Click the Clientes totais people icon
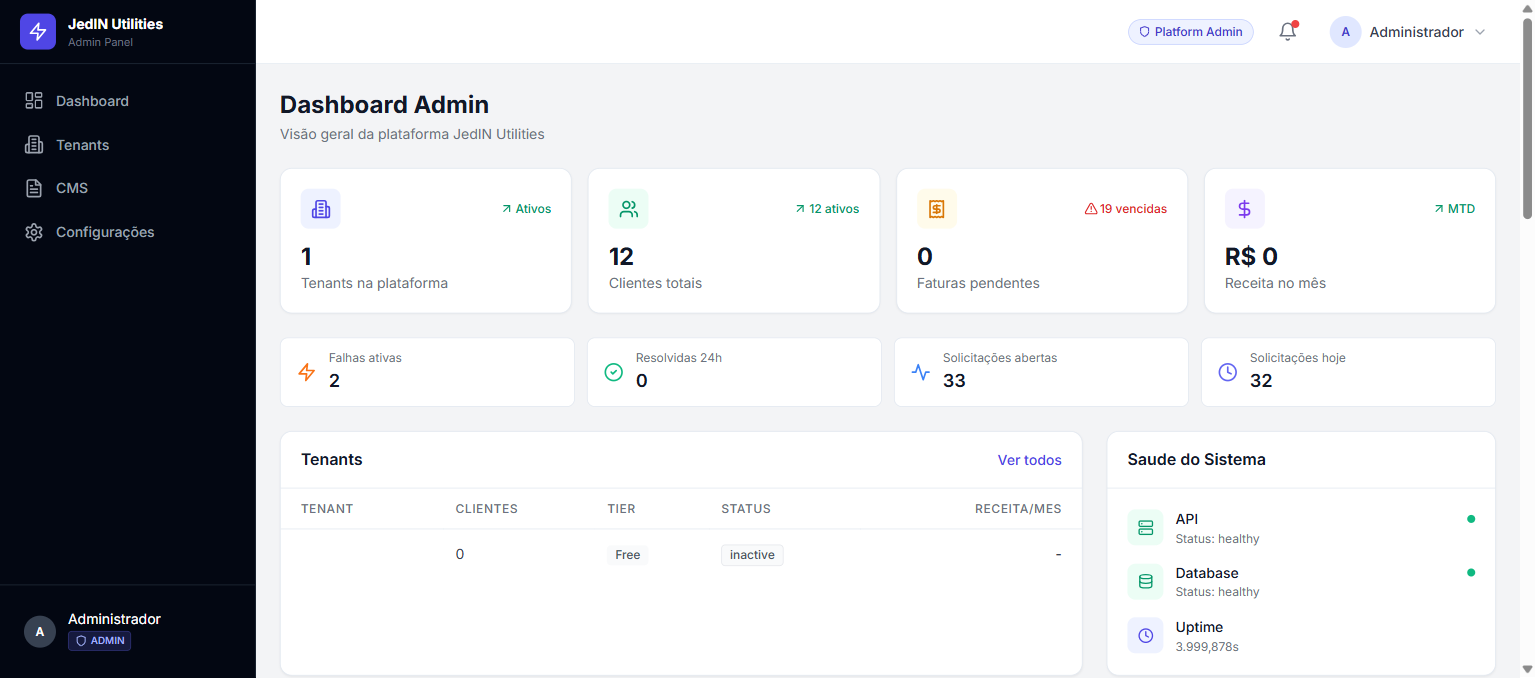The width and height of the screenshot is (1535, 678). coord(628,209)
